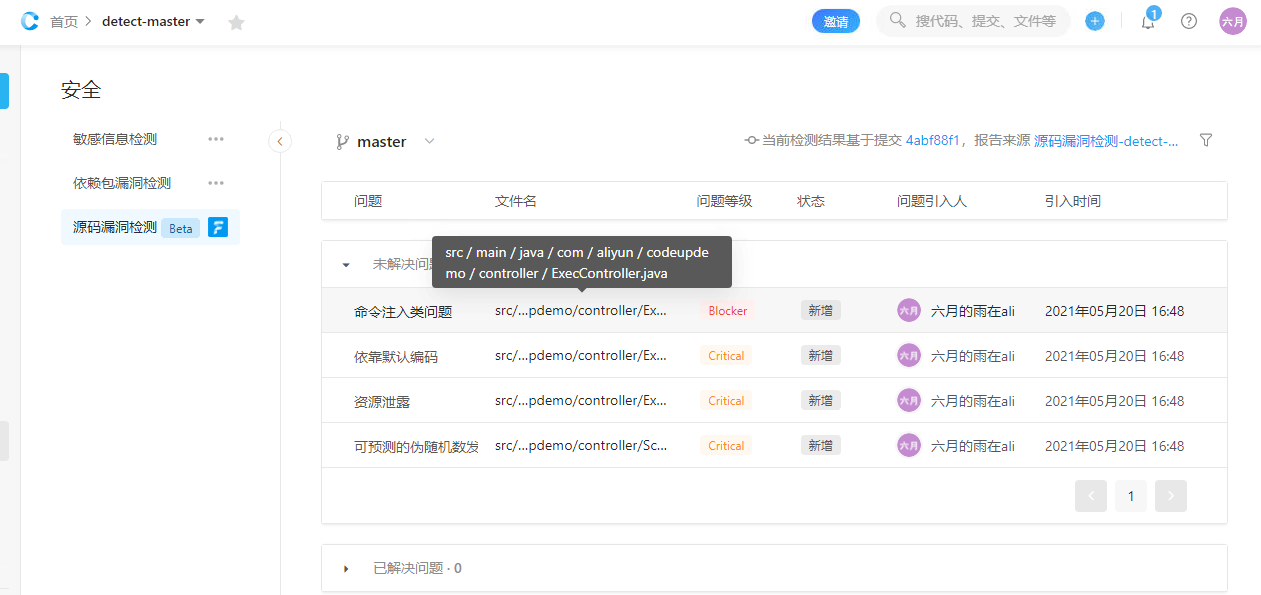The height and width of the screenshot is (595, 1261).
Task: Click the blue F icon beside Beta
Action: tap(218, 227)
